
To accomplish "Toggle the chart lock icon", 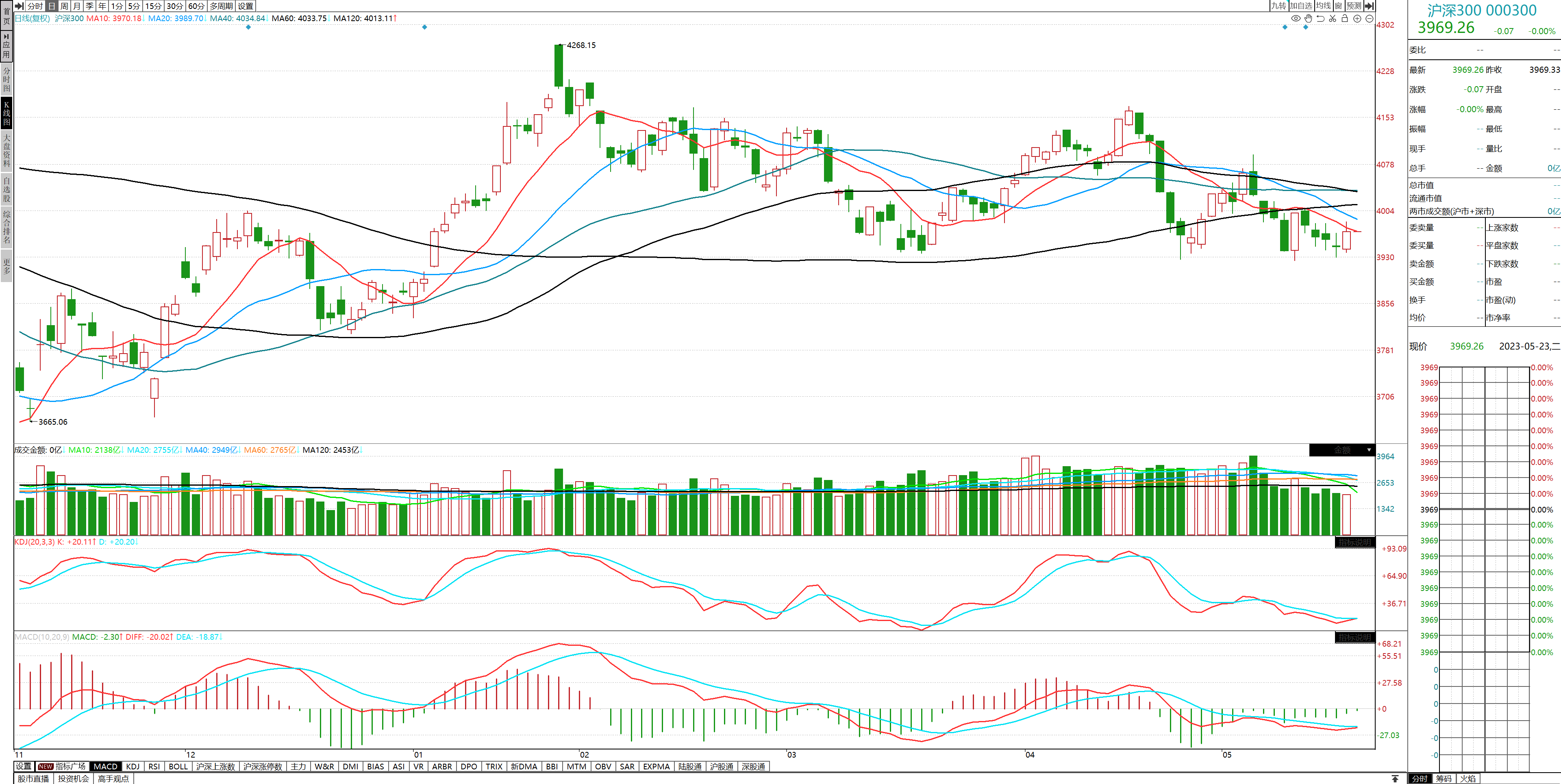I will (1345, 18).
